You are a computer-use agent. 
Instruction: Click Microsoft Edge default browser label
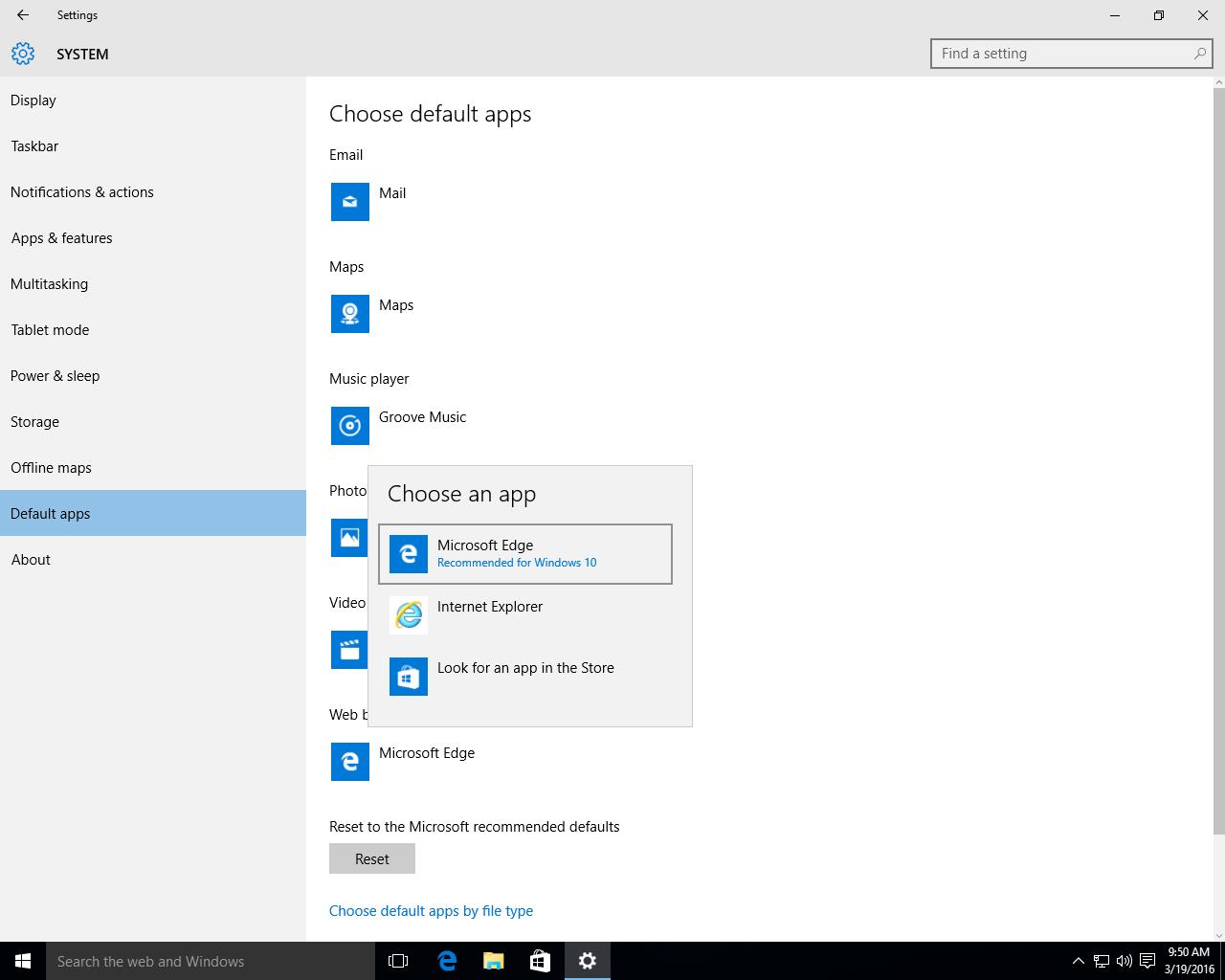tap(427, 753)
